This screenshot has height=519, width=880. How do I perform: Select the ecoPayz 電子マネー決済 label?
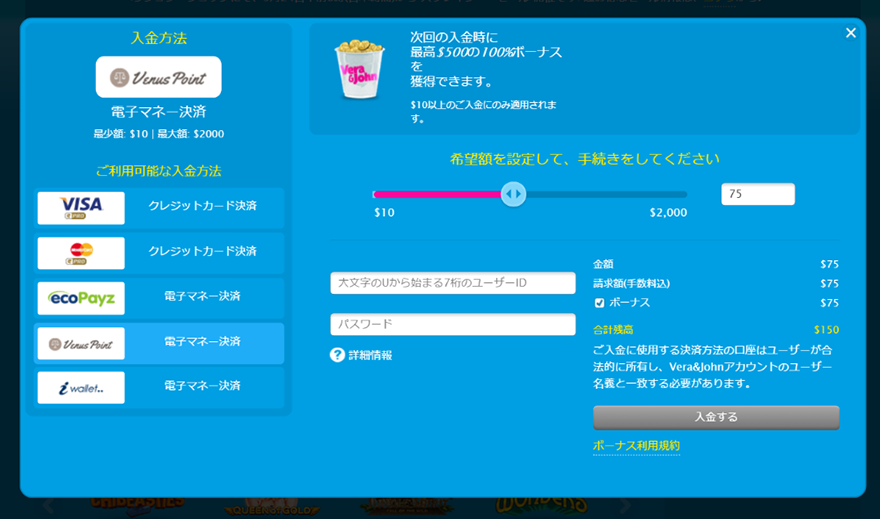coord(202,296)
